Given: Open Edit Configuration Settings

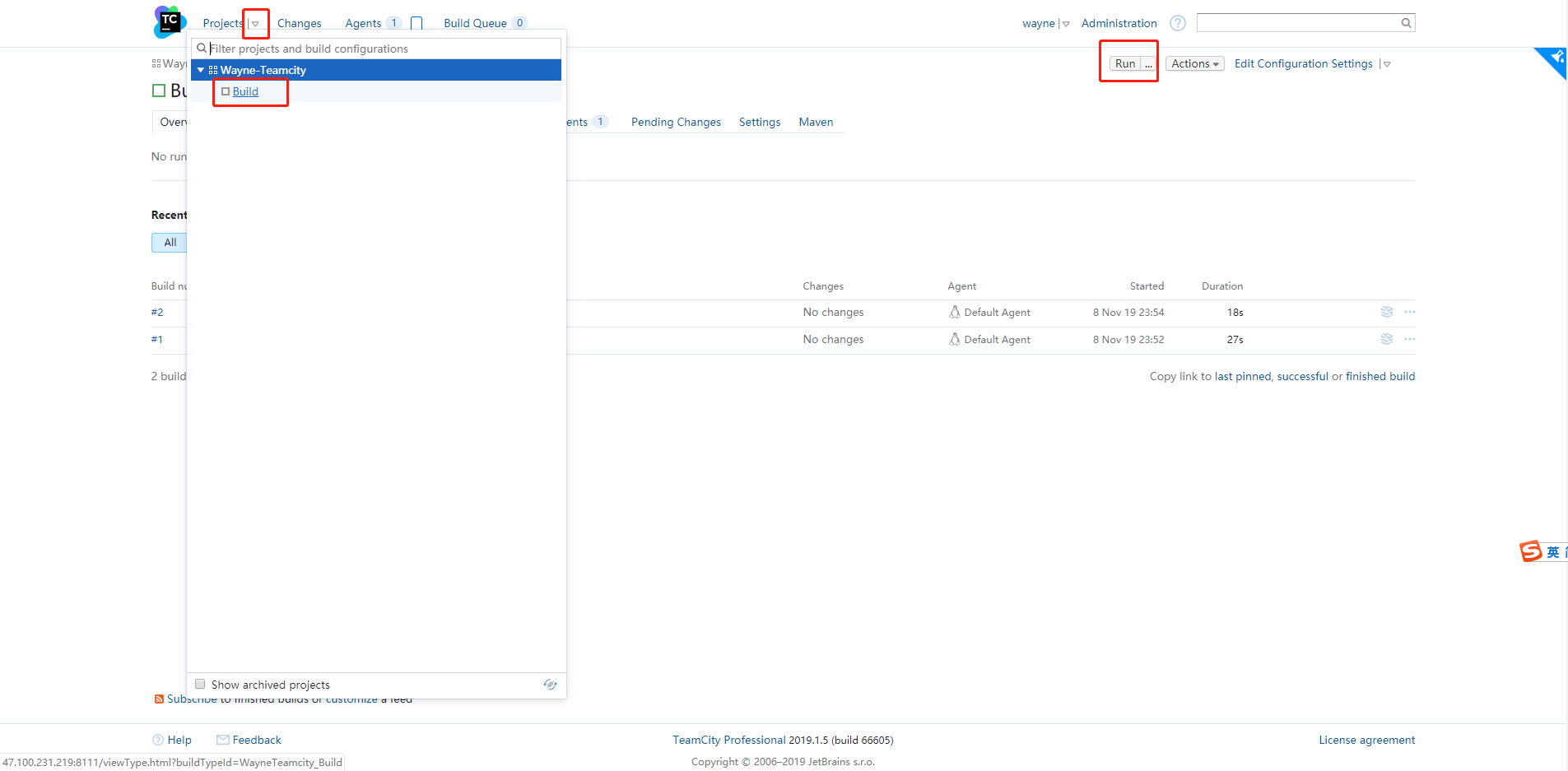Looking at the screenshot, I should click(x=1304, y=63).
